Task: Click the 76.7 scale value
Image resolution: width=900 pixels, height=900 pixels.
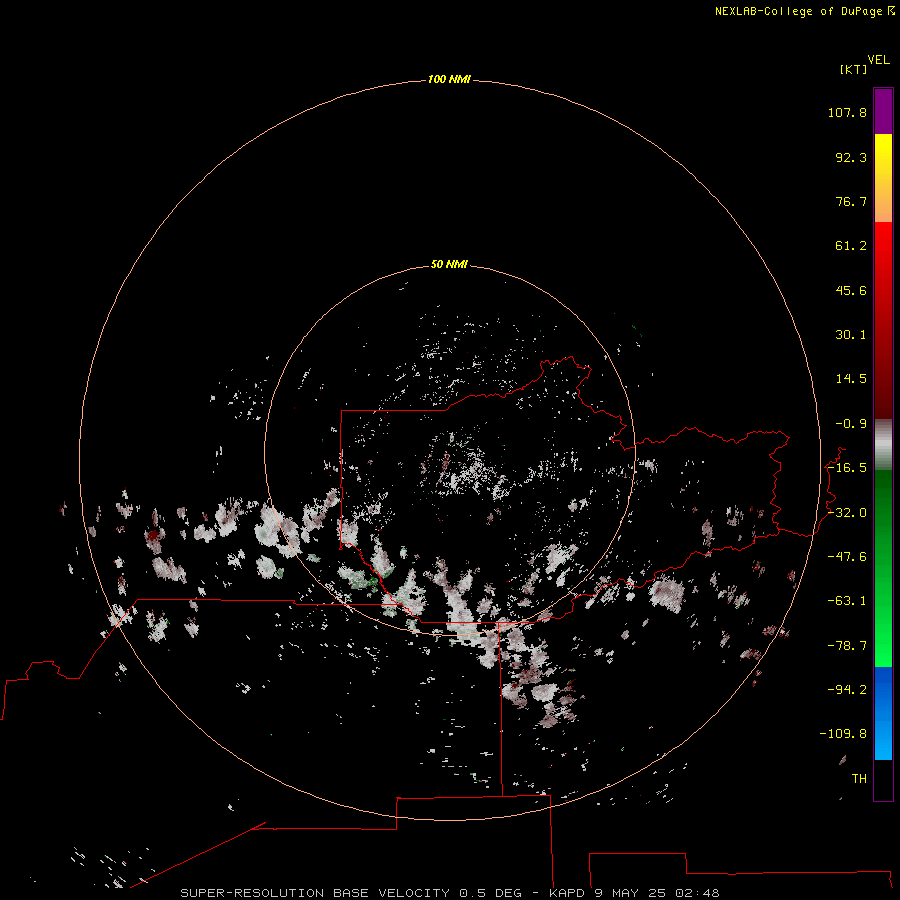Action: (x=851, y=201)
